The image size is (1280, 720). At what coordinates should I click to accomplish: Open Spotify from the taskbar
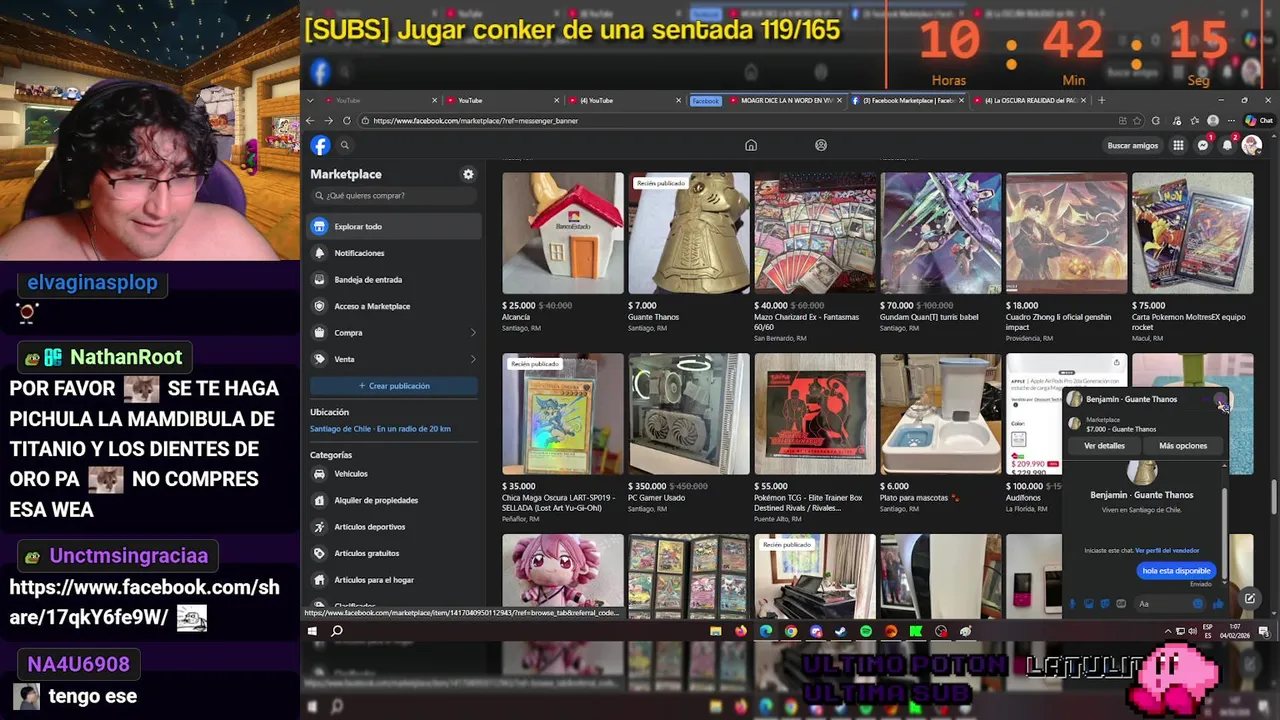[866, 631]
